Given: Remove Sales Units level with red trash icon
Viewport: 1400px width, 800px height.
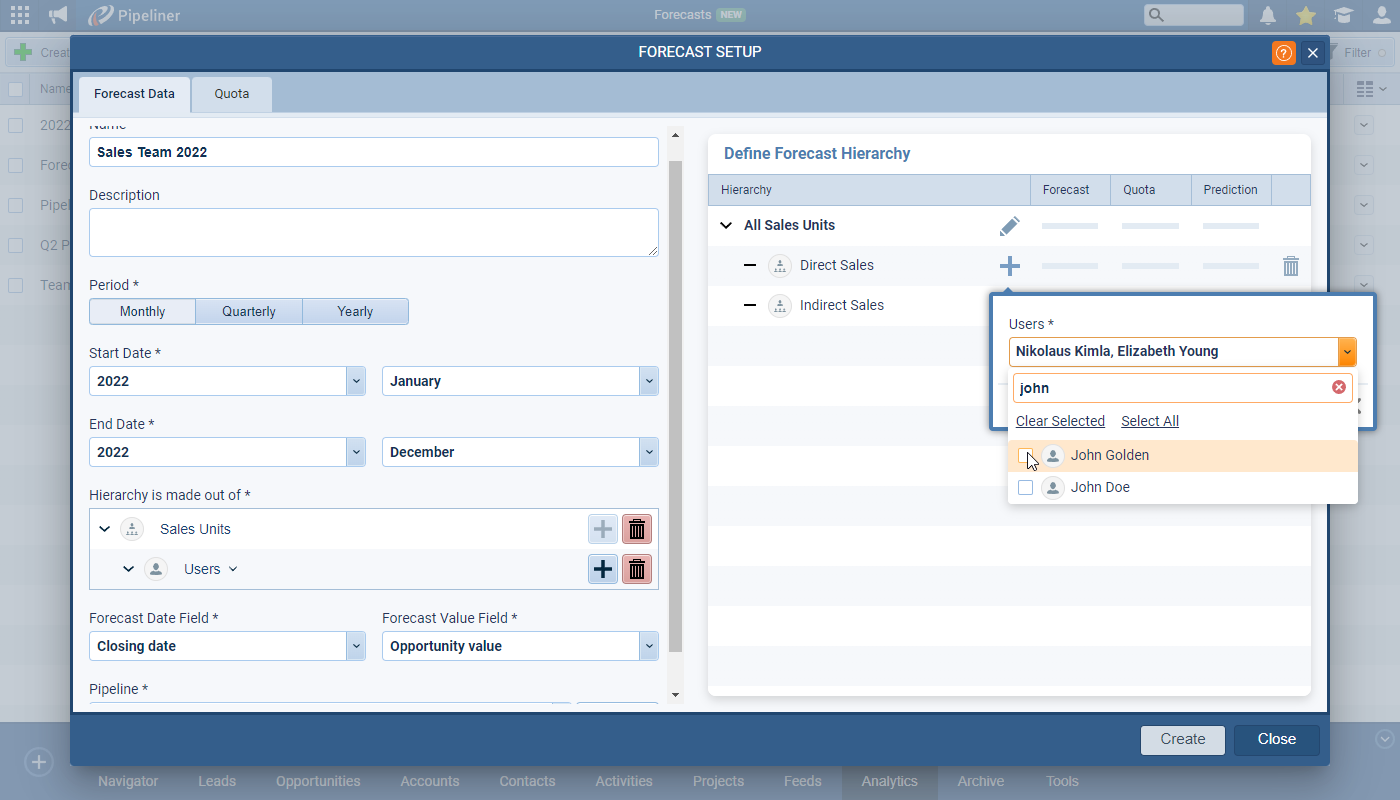Looking at the screenshot, I should click(636, 529).
